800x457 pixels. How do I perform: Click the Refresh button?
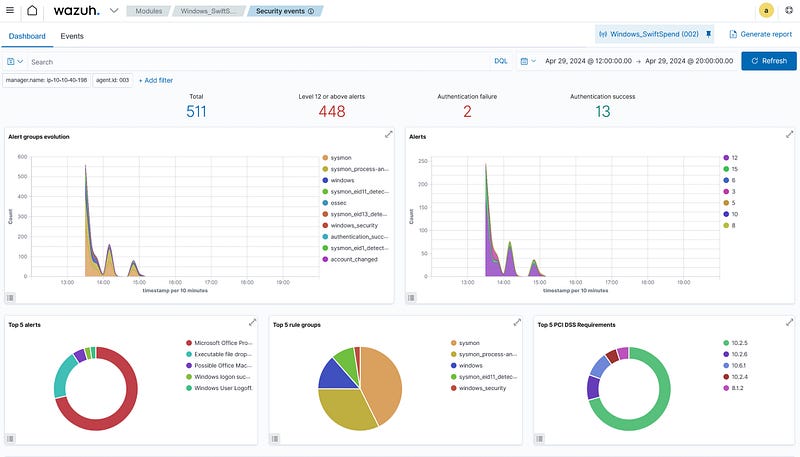(768, 61)
